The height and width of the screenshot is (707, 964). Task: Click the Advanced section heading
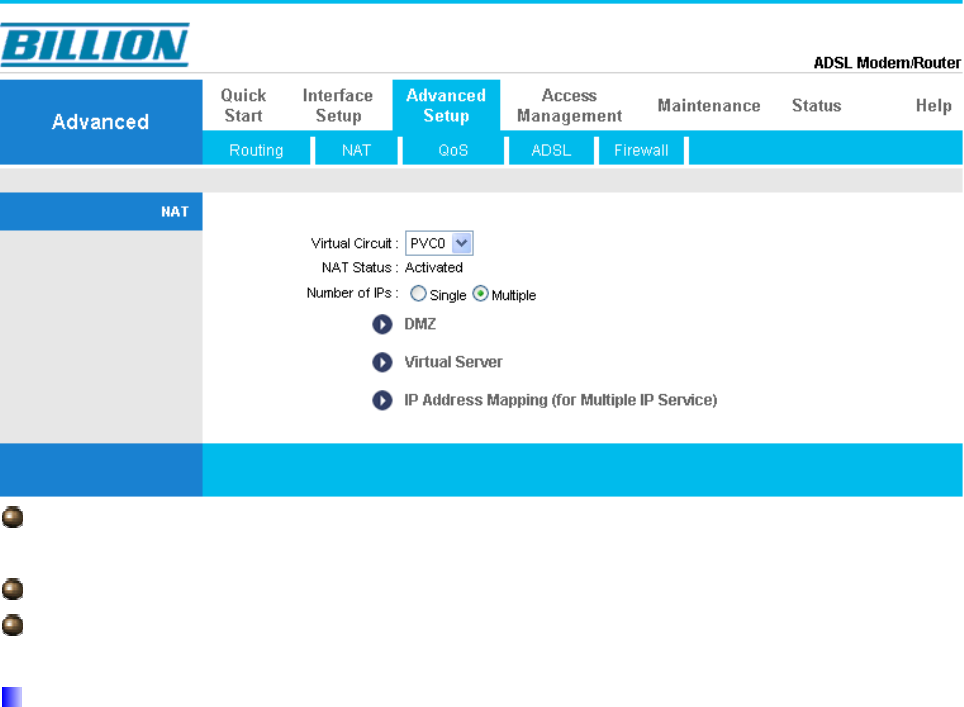(100, 122)
